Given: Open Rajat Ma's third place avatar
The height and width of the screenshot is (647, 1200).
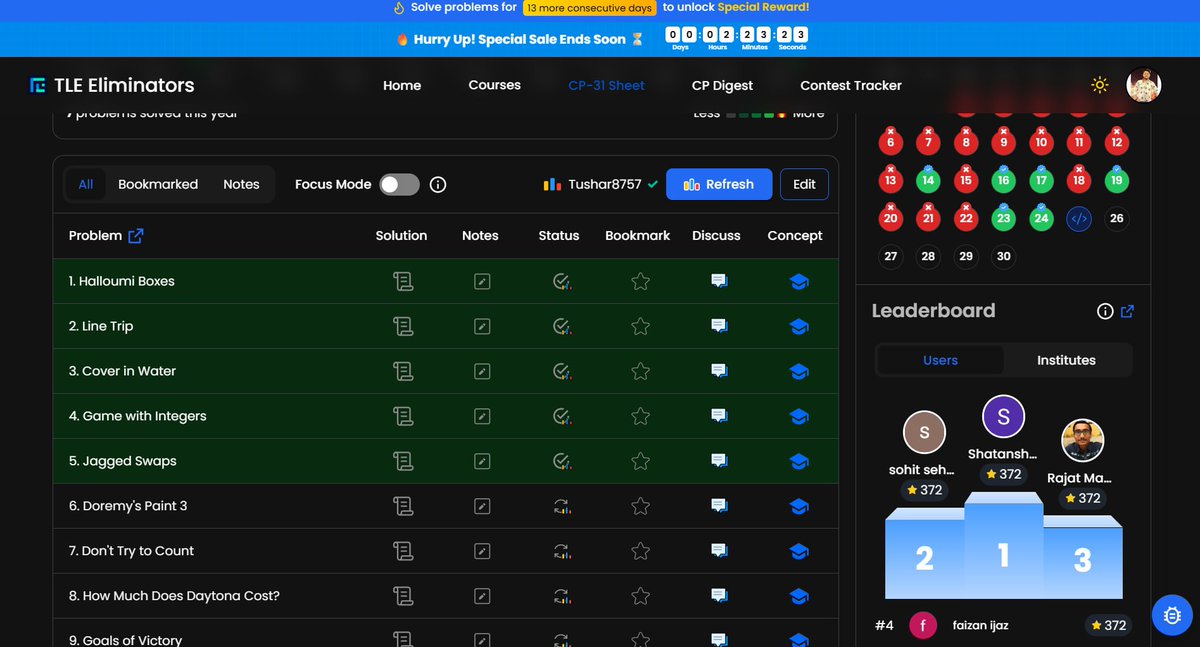Looking at the screenshot, I should tap(1082, 440).
